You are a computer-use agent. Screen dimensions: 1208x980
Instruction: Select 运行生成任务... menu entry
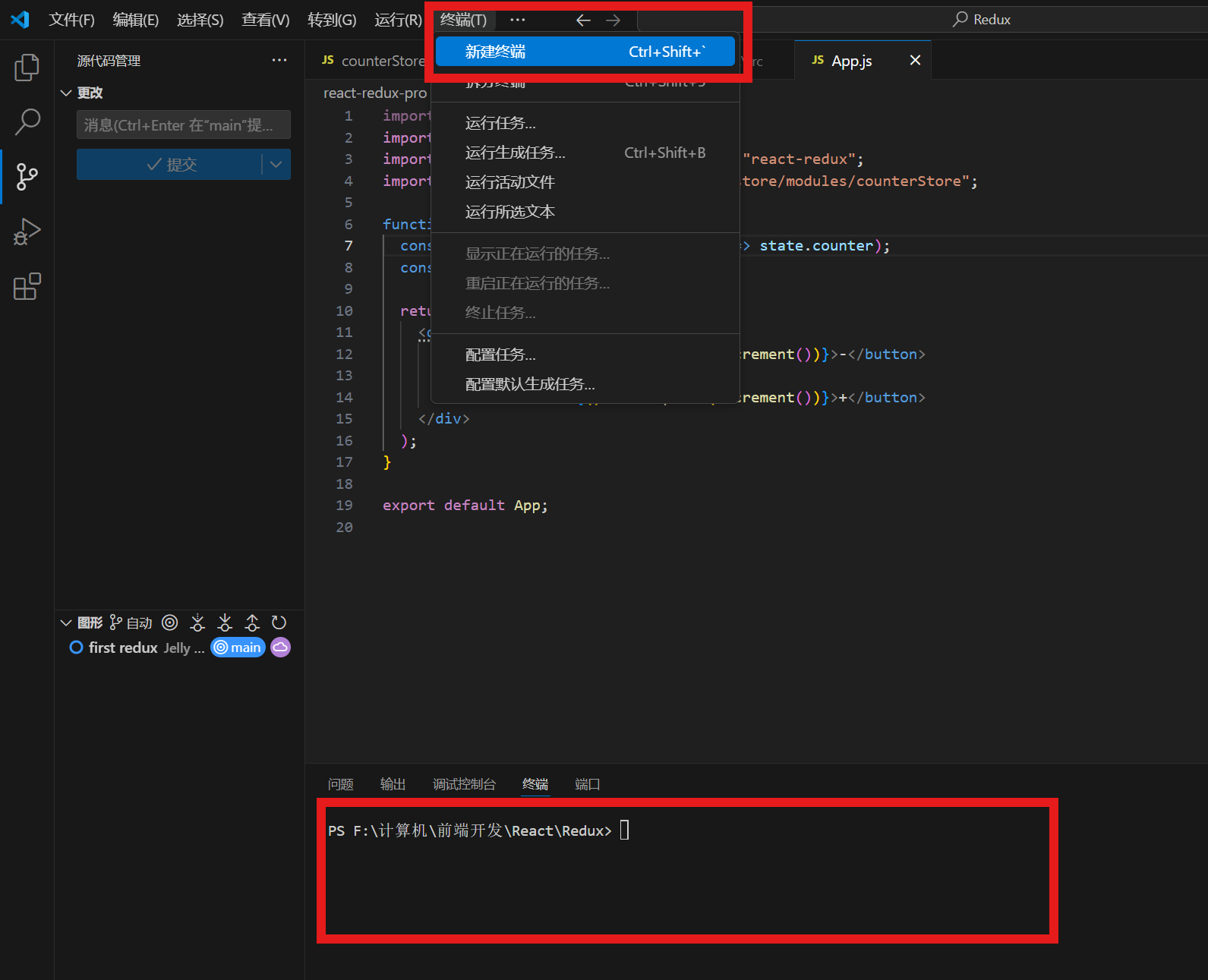[x=585, y=153]
